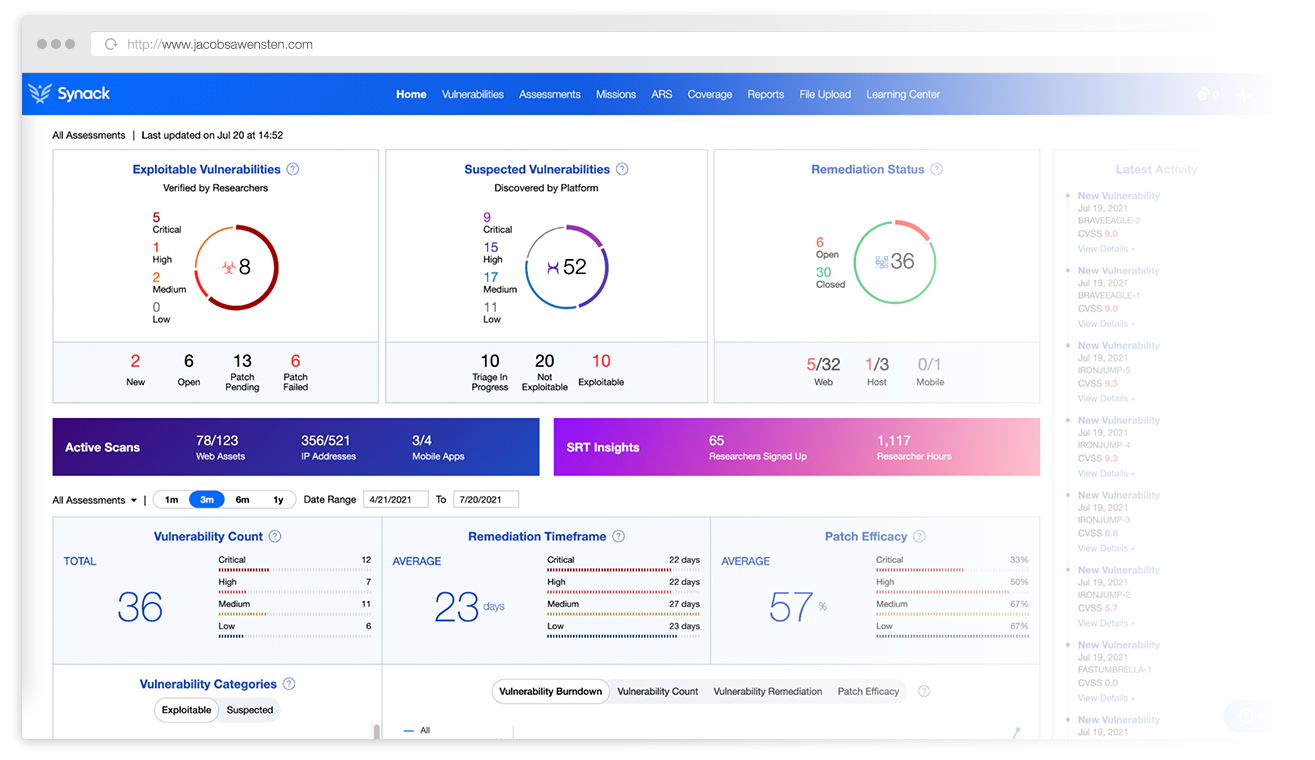
Task: Open the ARS nav item
Action: tap(662, 94)
